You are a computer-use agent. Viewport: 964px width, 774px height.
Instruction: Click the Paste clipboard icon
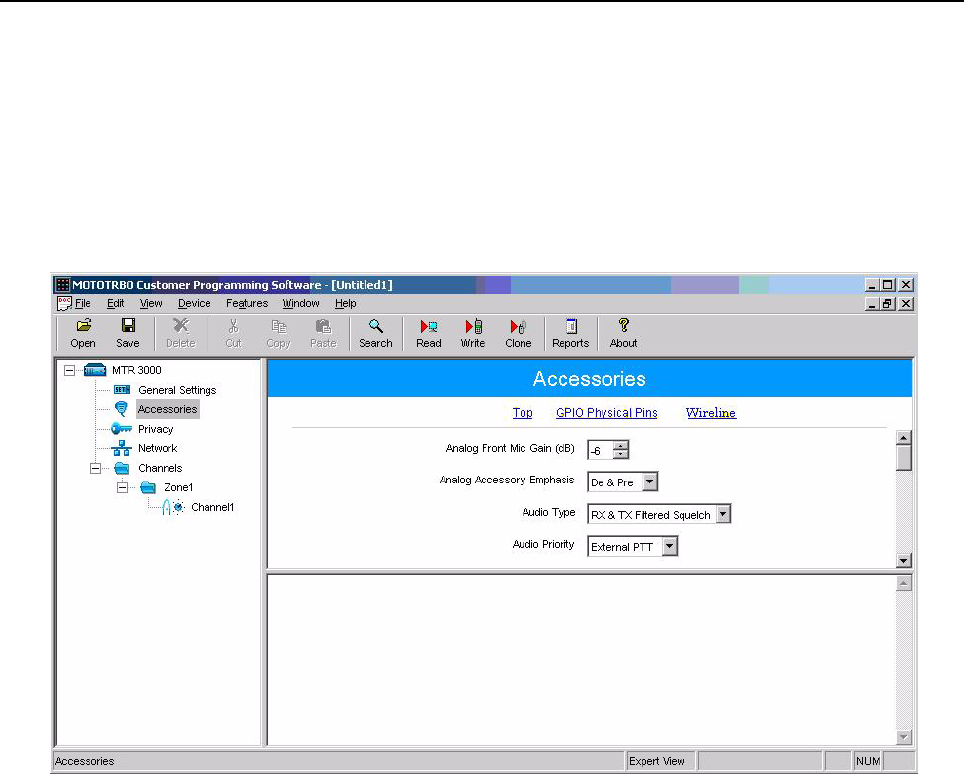pyautogui.click(x=323, y=325)
